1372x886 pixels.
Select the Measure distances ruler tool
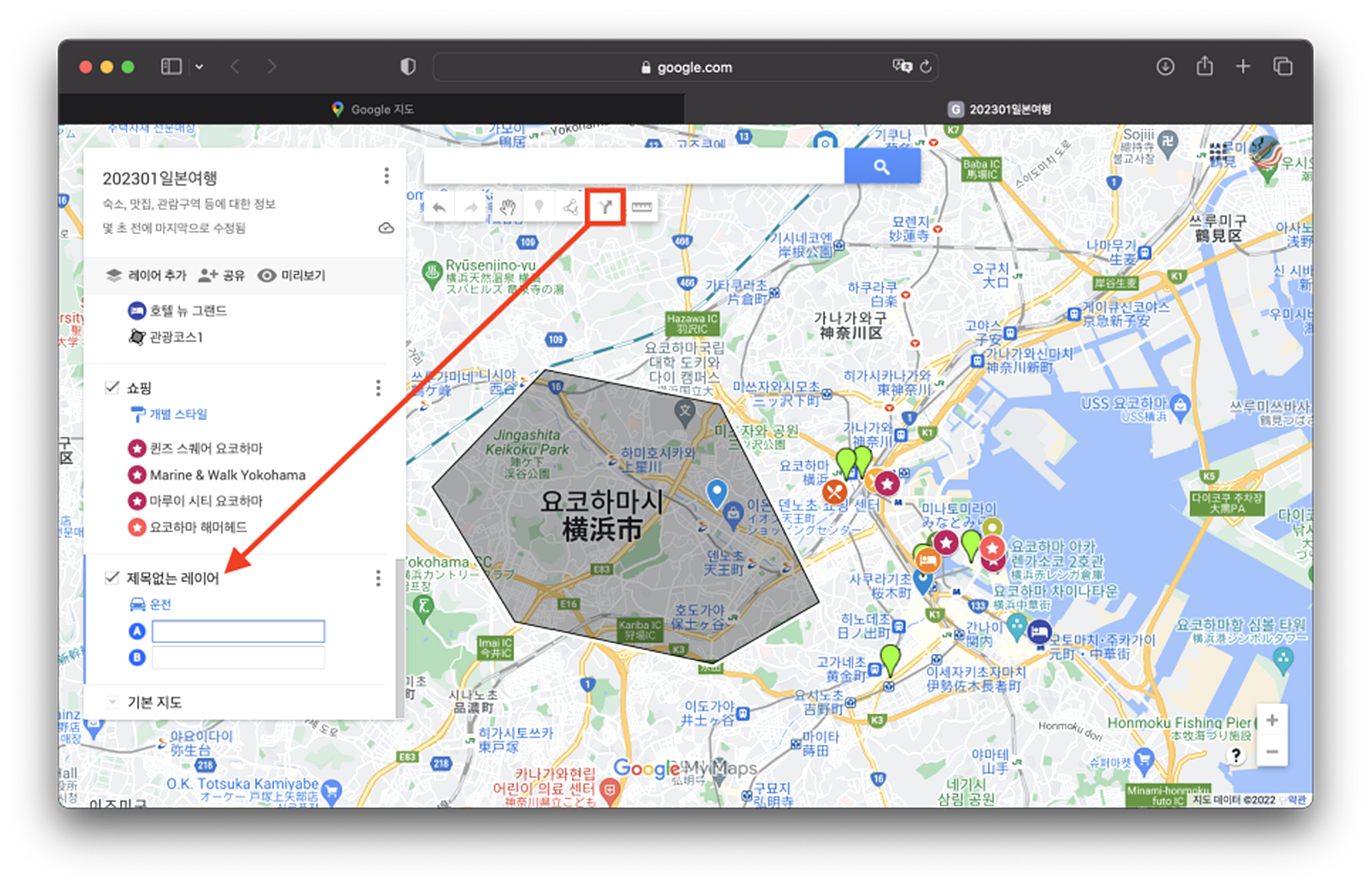pyautogui.click(x=642, y=208)
